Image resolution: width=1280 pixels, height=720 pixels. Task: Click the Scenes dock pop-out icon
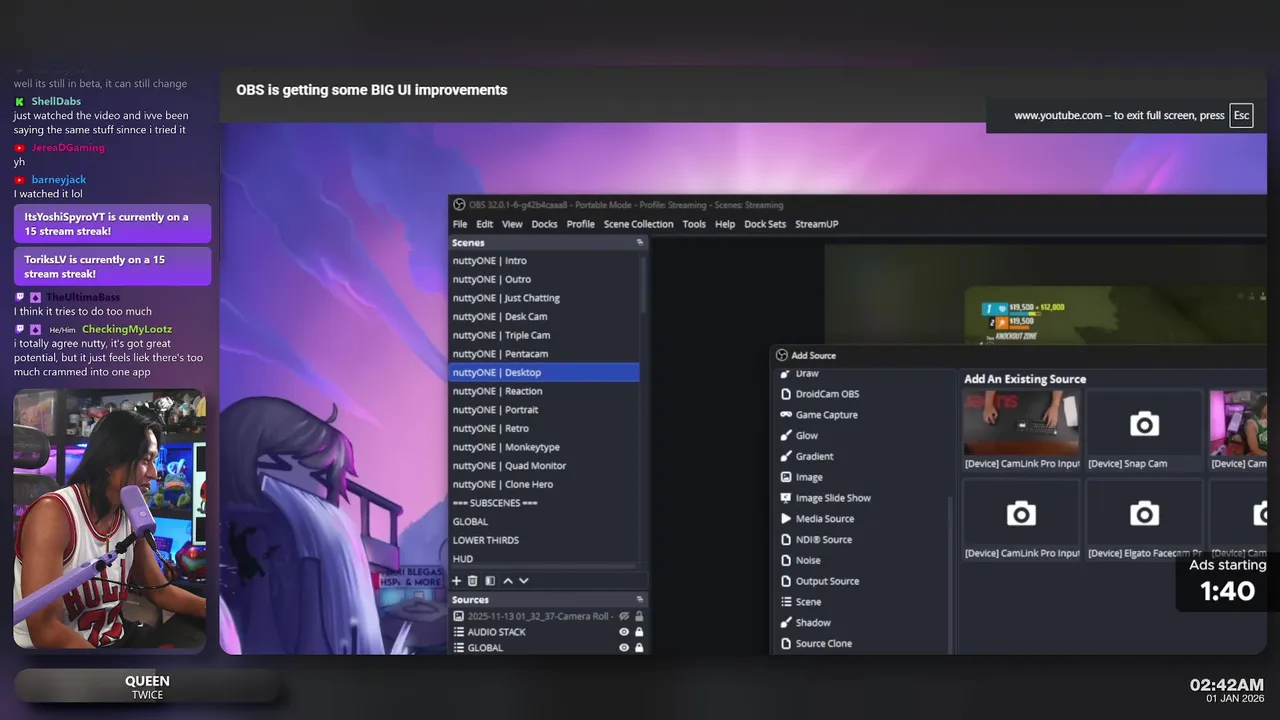click(640, 243)
